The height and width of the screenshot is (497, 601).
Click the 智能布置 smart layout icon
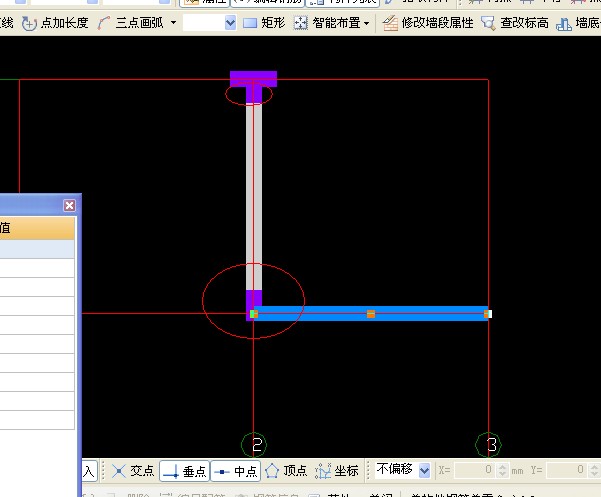[300, 23]
